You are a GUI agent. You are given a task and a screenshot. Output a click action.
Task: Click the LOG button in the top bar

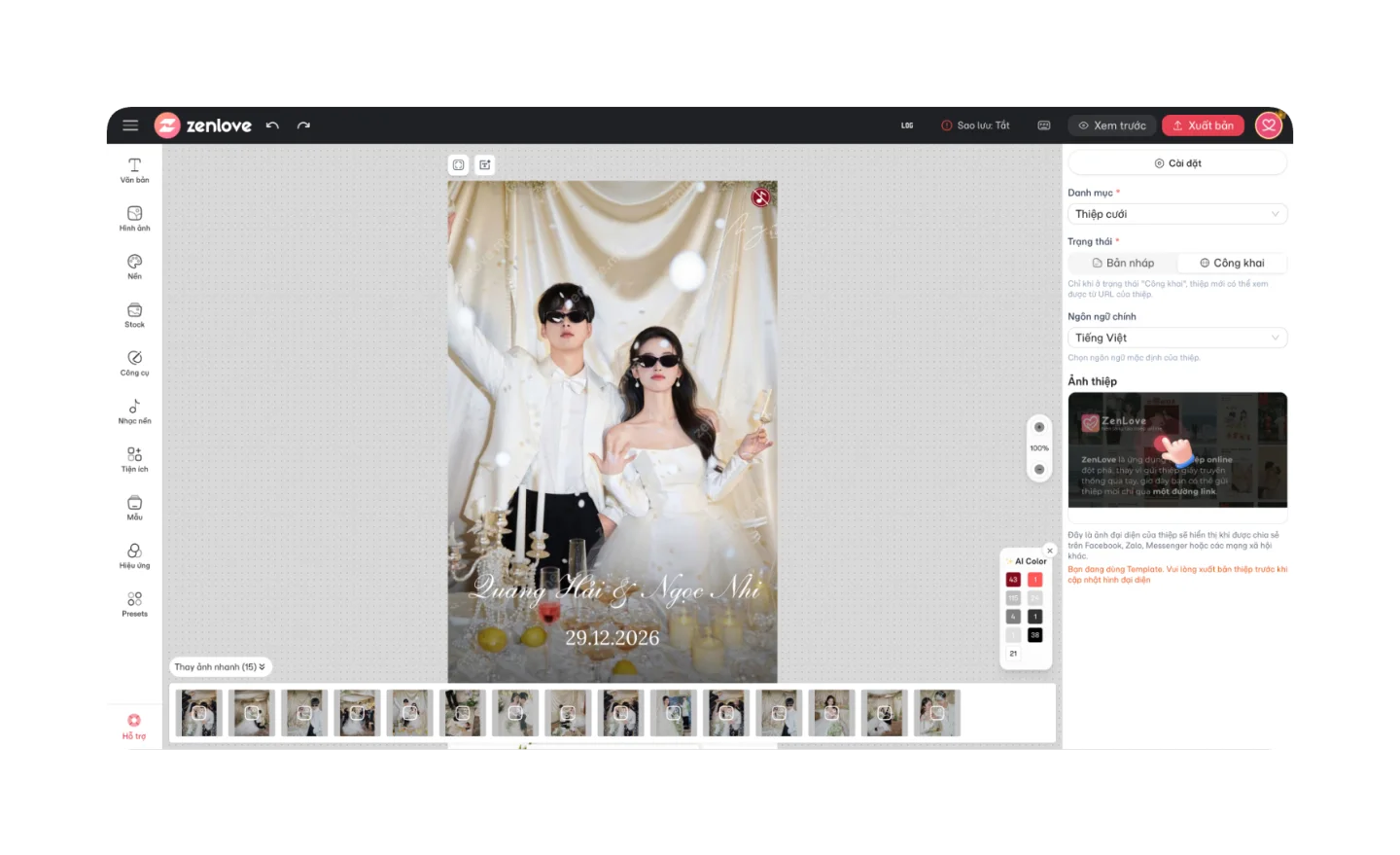pyautogui.click(x=907, y=125)
